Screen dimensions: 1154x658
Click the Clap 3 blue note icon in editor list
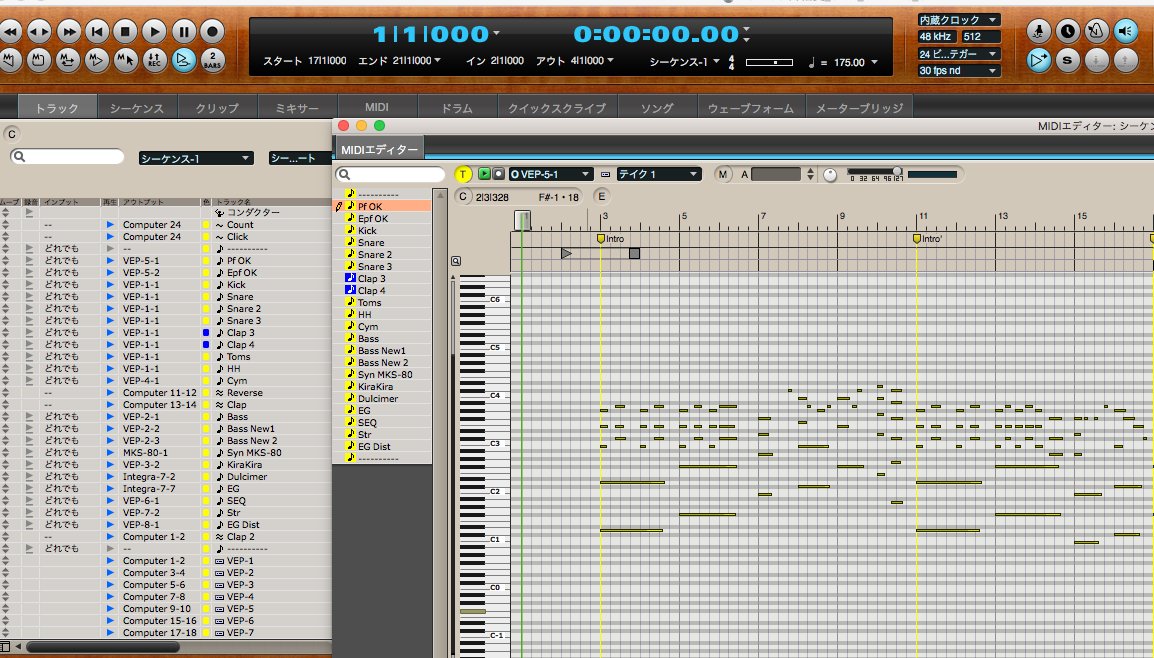(x=350, y=278)
